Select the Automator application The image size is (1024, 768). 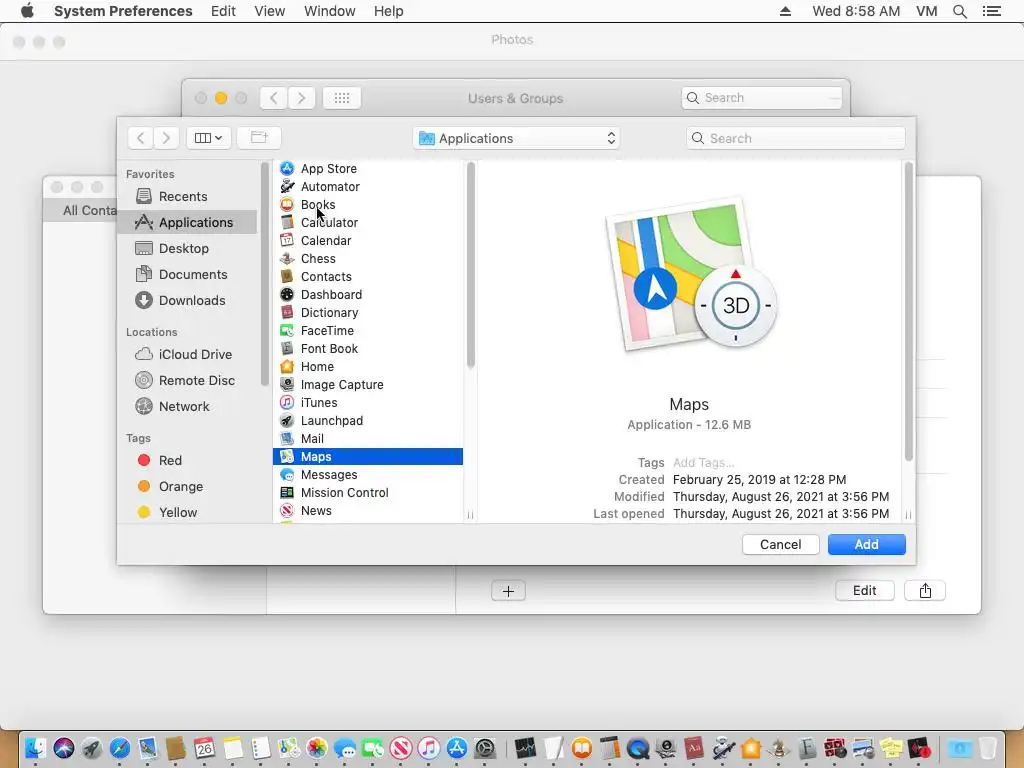coord(368,187)
